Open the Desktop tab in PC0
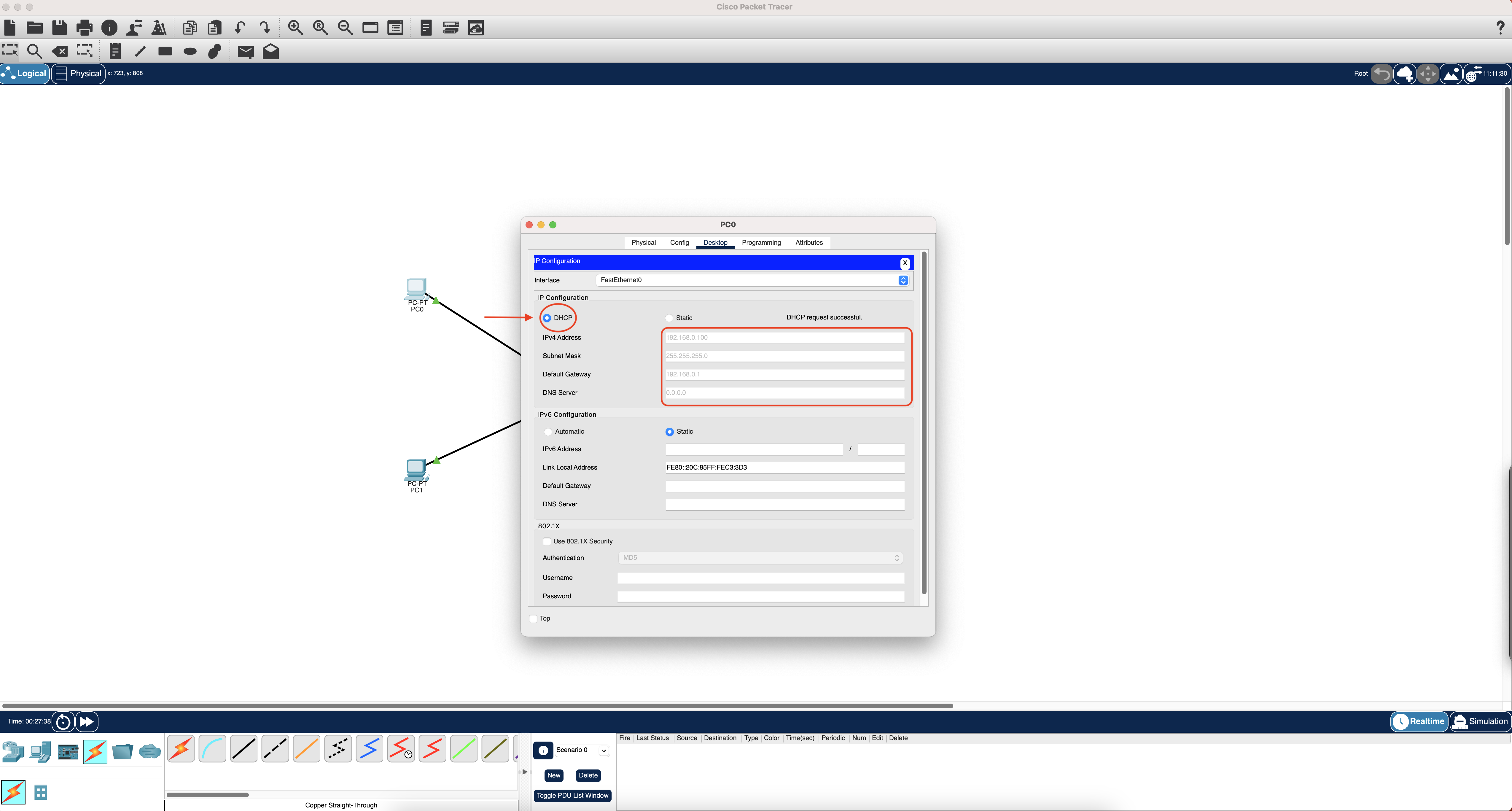This screenshot has width=1512, height=811. click(x=715, y=243)
